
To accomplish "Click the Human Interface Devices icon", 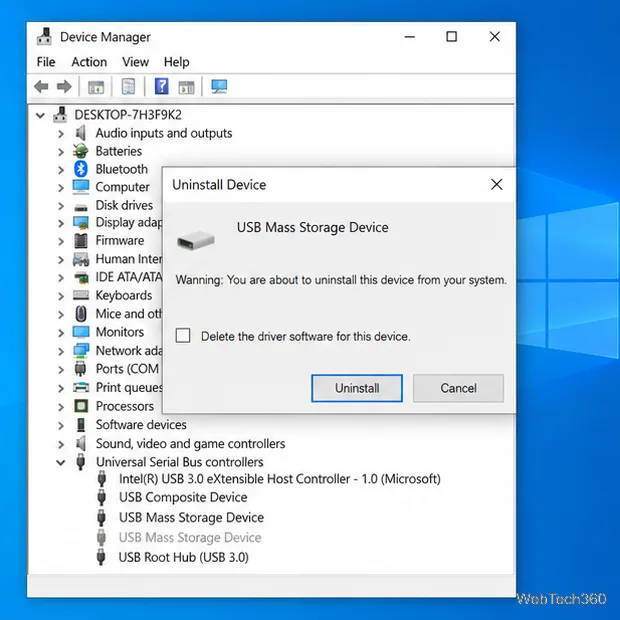I will click(81, 259).
